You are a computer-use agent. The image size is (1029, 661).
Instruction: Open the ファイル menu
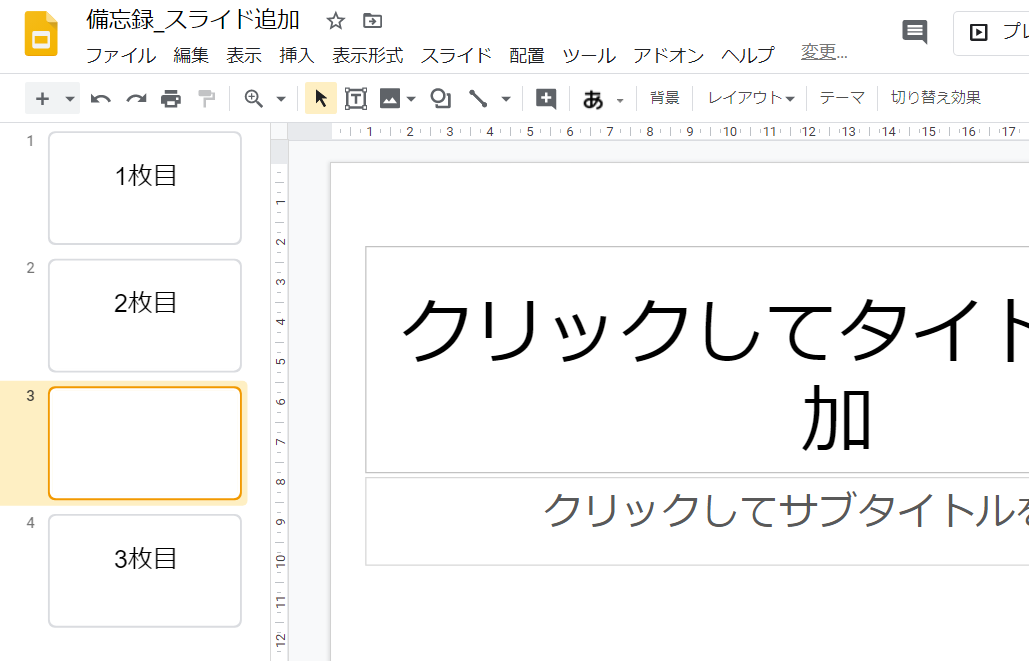tap(121, 56)
